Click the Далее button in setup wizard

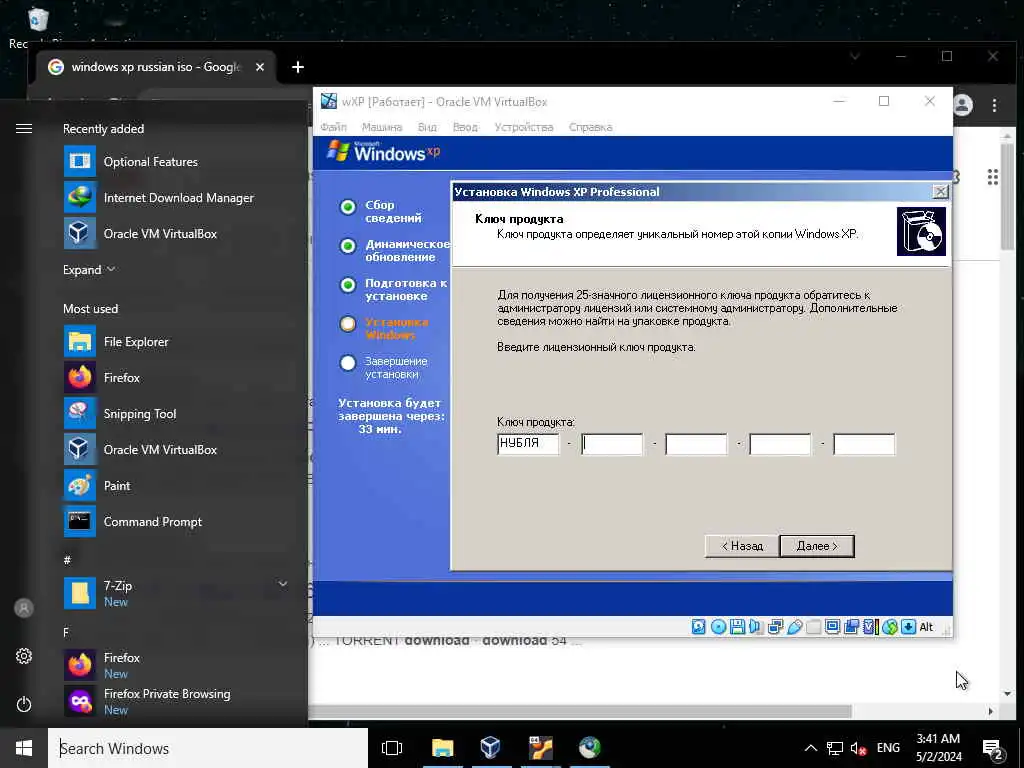[x=817, y=546]
